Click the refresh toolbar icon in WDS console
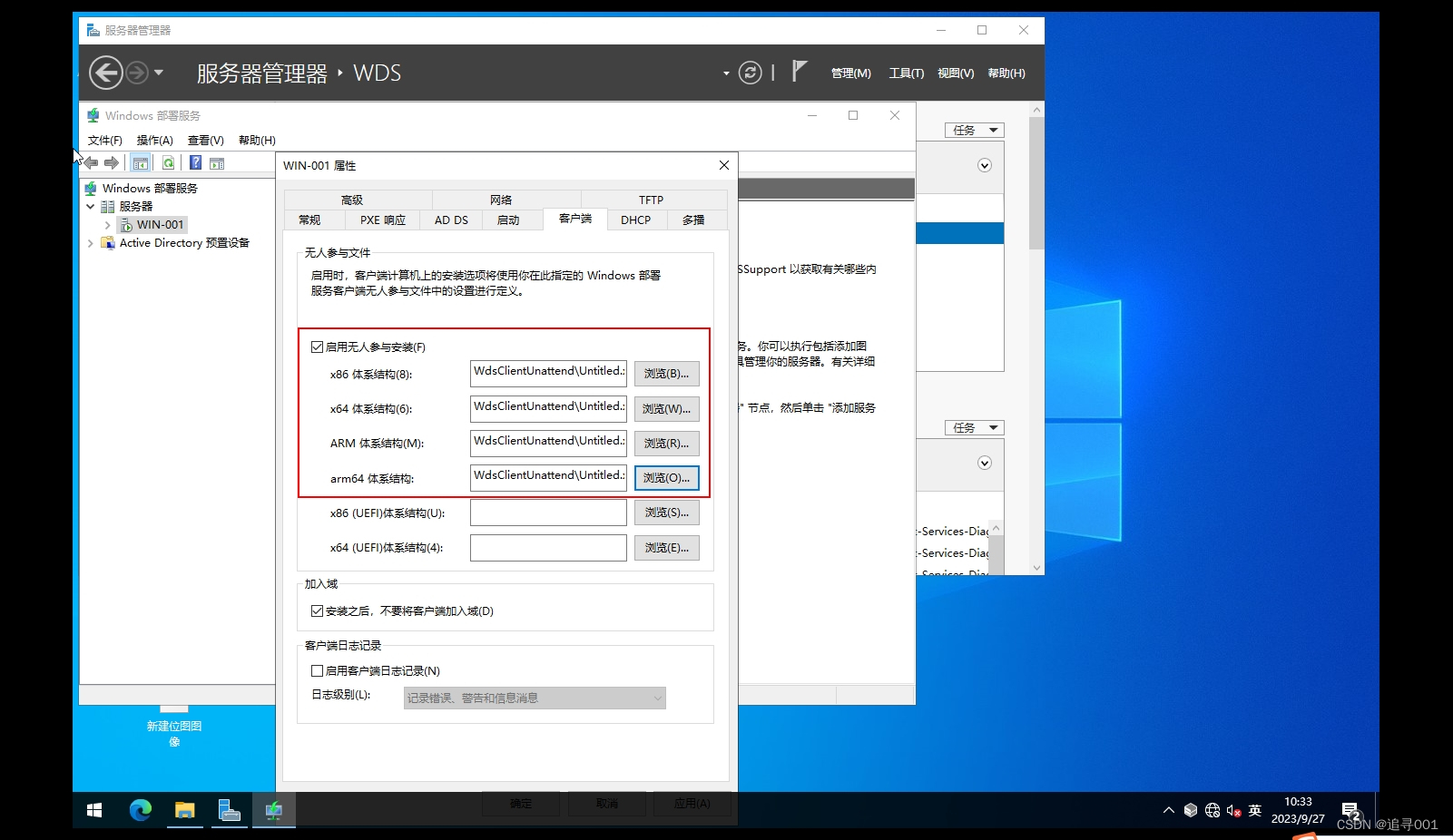 point(168,163)
